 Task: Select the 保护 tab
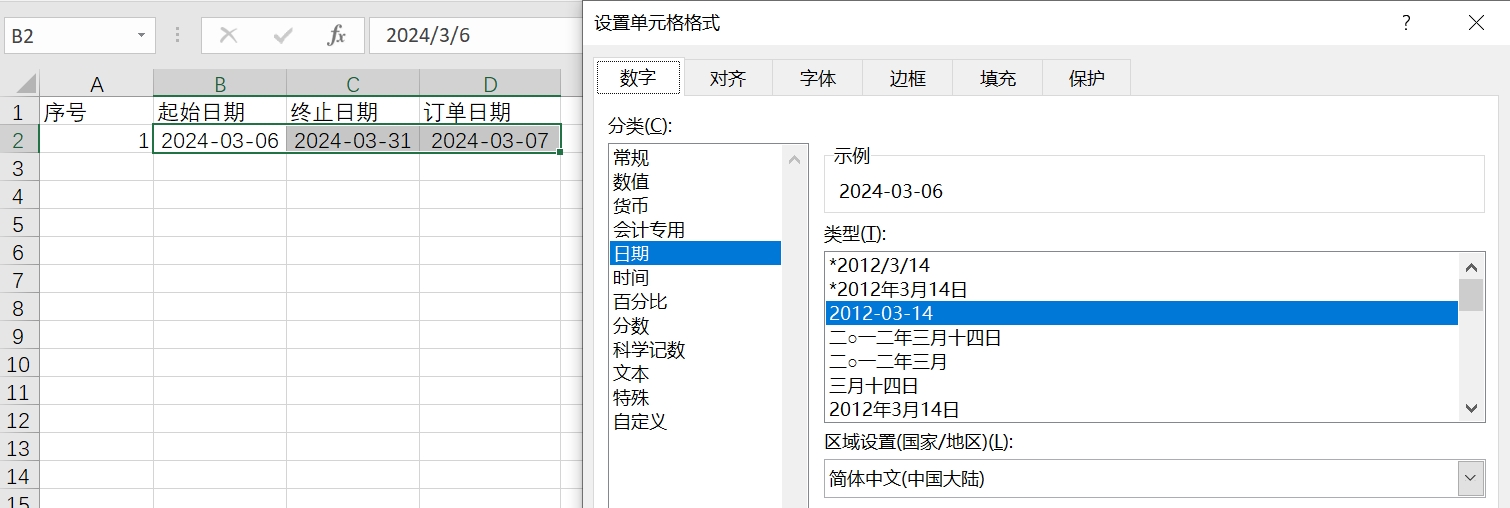[1087, 78]
